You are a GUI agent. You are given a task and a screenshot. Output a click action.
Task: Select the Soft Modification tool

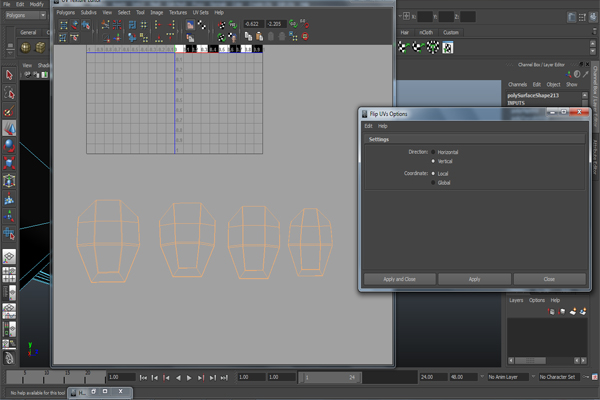[x=9, y=199]
